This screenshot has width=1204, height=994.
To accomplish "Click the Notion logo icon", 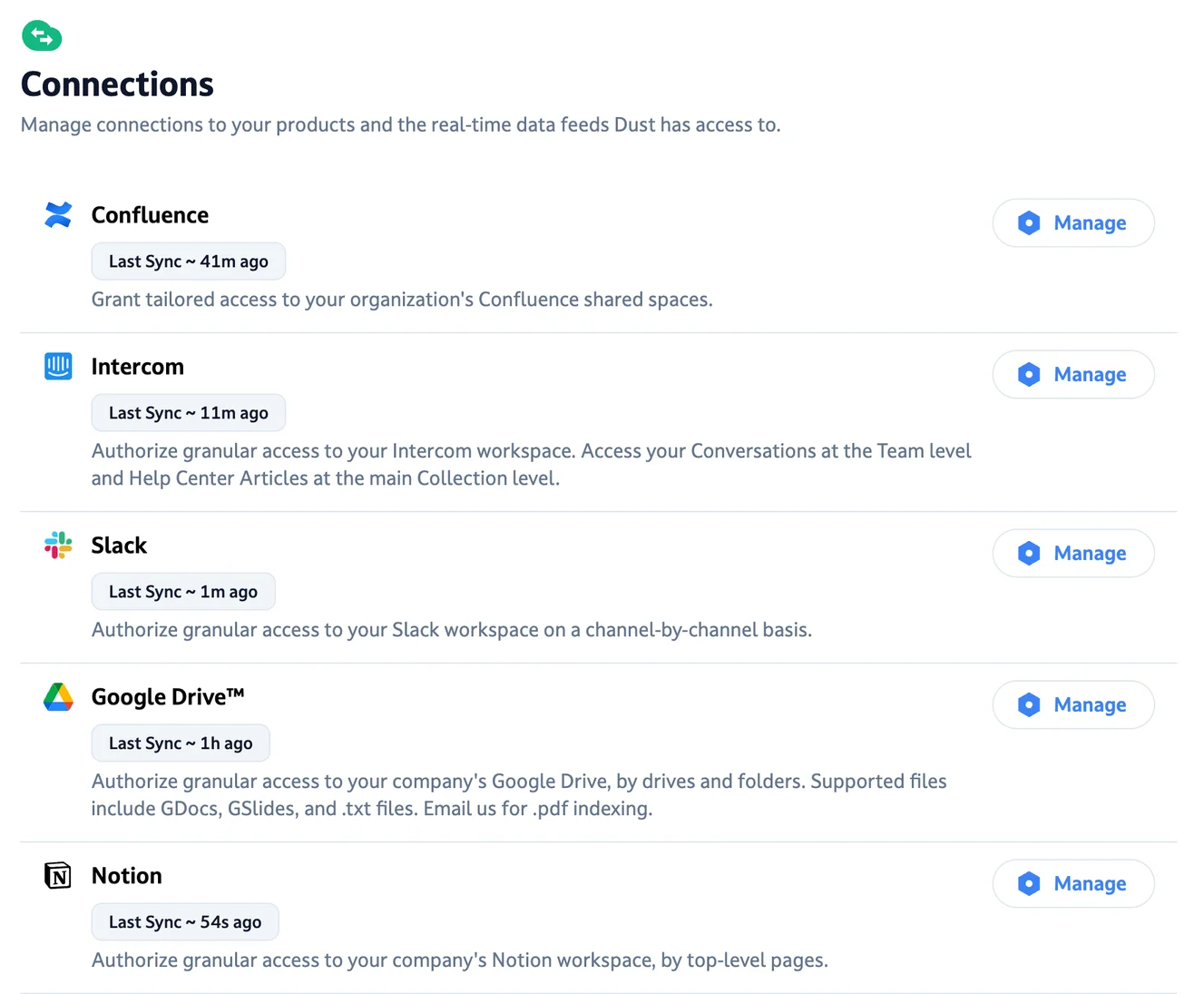I will point(58,875).
